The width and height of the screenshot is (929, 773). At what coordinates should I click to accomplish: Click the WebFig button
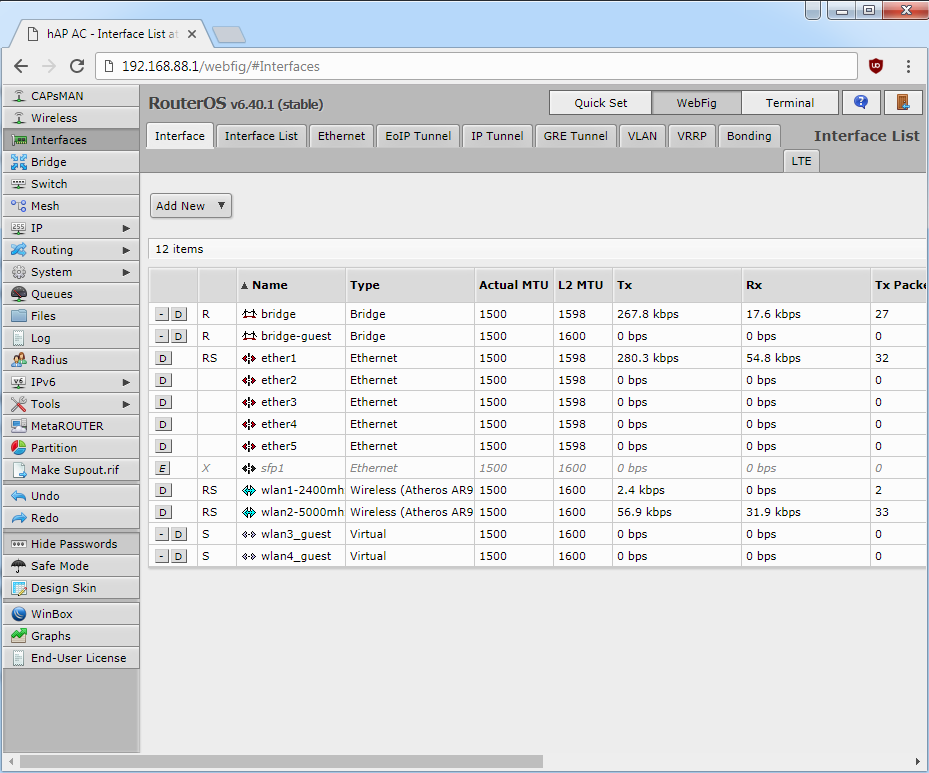(696, 102)
